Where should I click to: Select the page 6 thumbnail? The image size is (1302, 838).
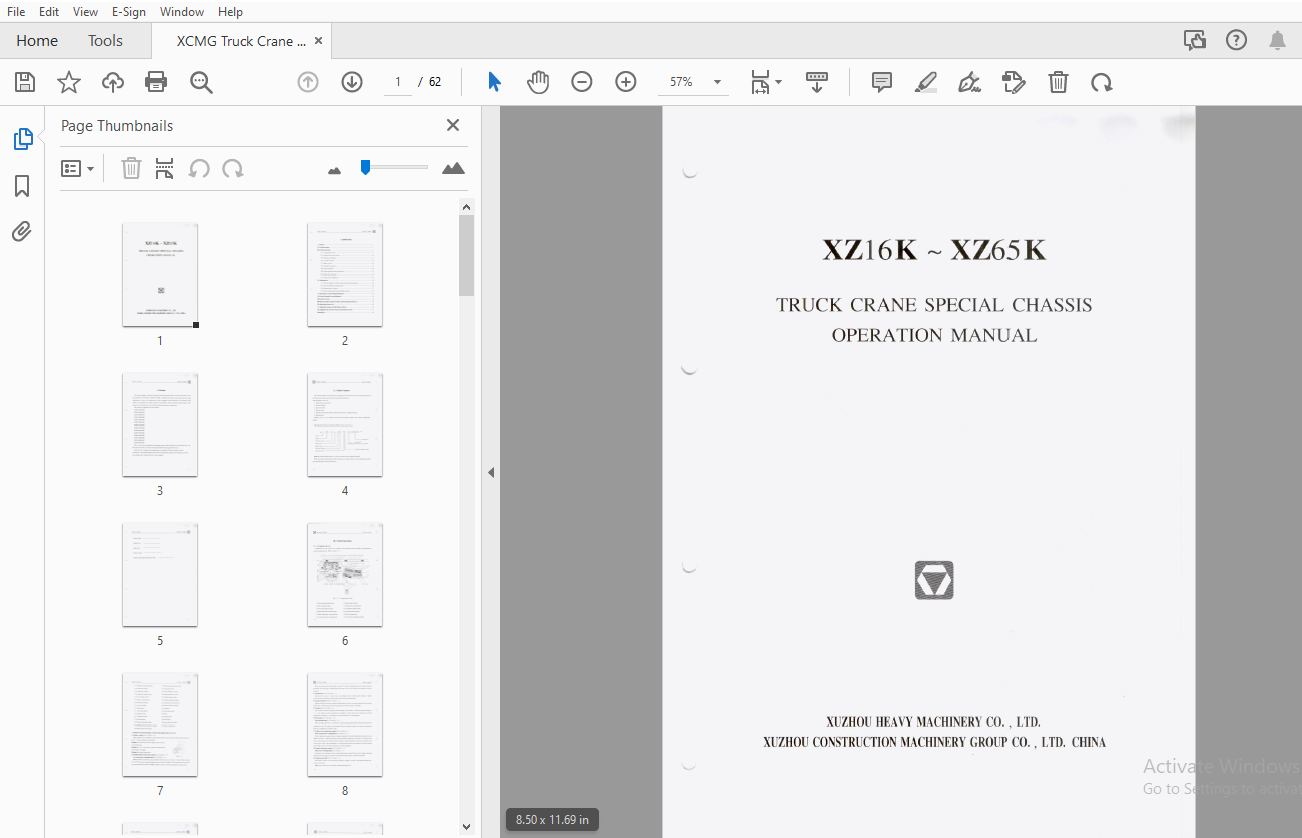(x=345, y=575)
